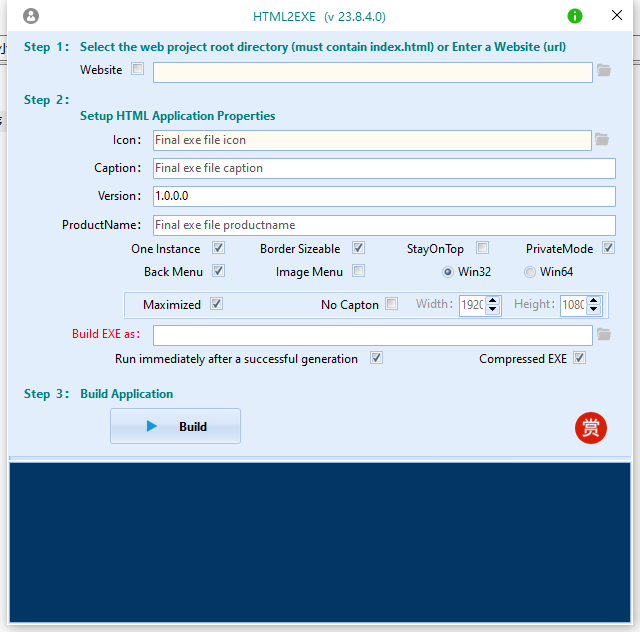Click the Build button
The width and height of the screenshot is (640, 632).
point(176,426)
